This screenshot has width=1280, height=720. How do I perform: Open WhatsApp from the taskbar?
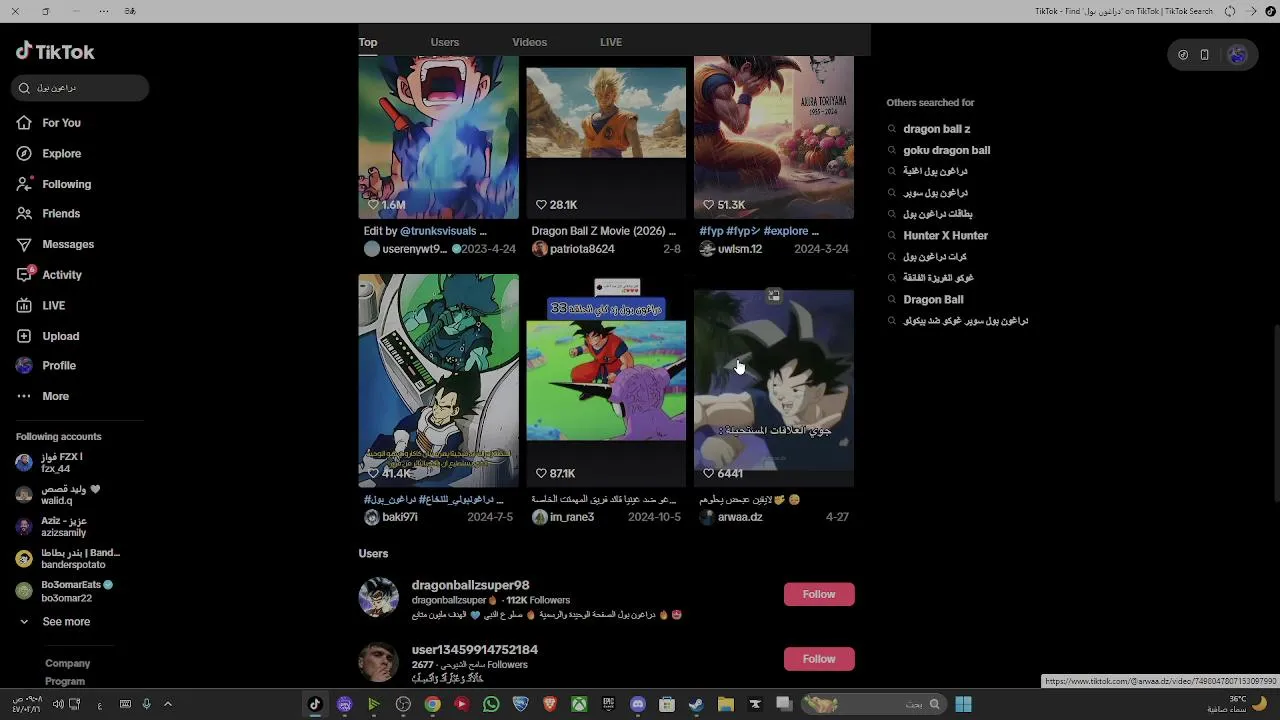(491, 704)
